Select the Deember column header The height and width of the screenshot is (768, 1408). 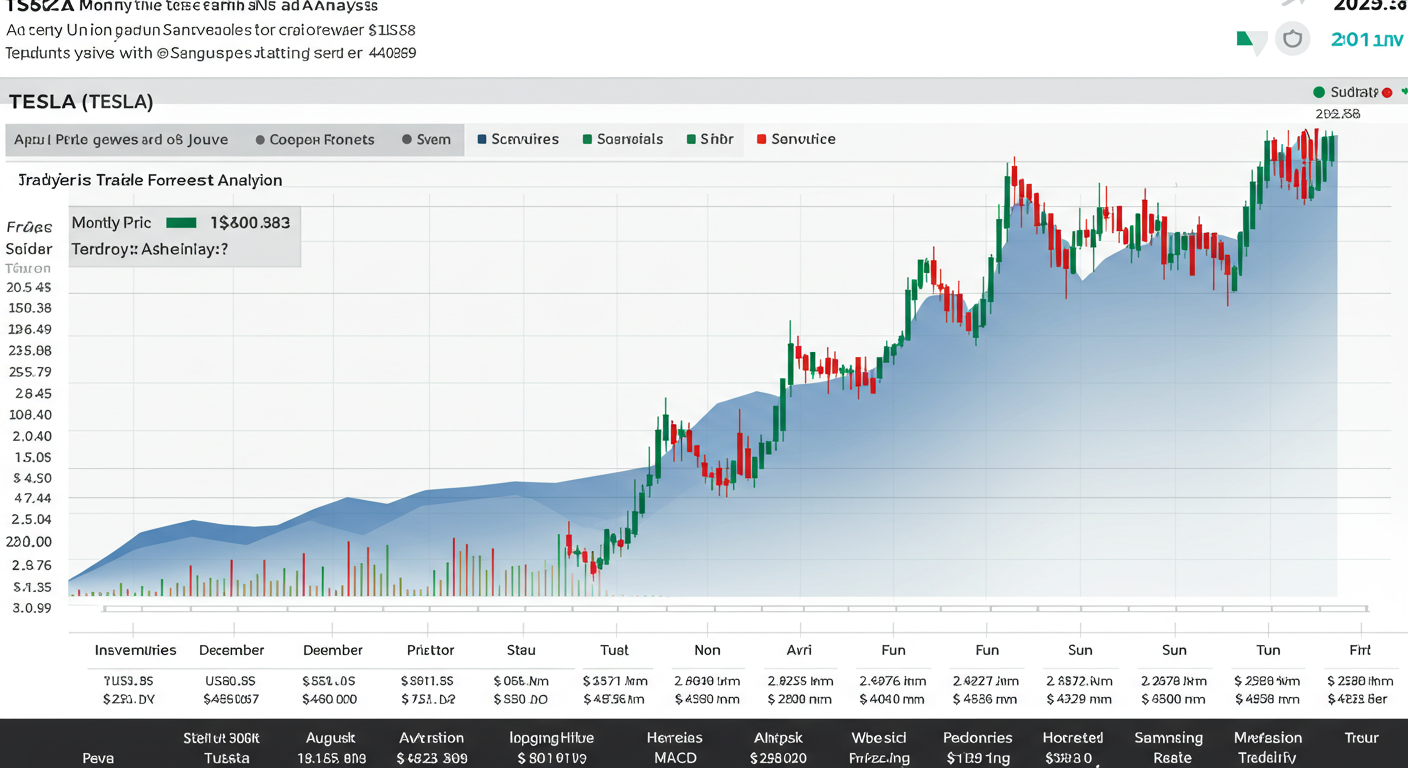point(333,650)
